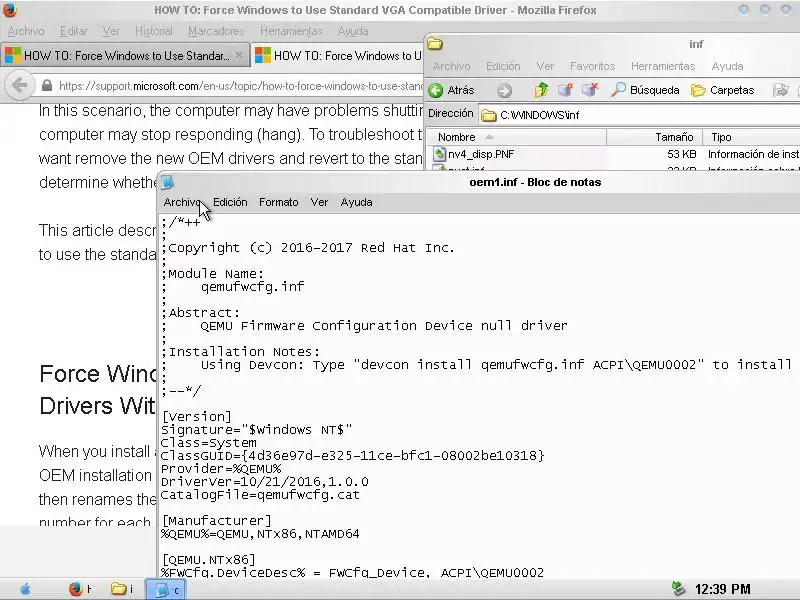
Task: Click the folder taskbar button
Action: 121,589
